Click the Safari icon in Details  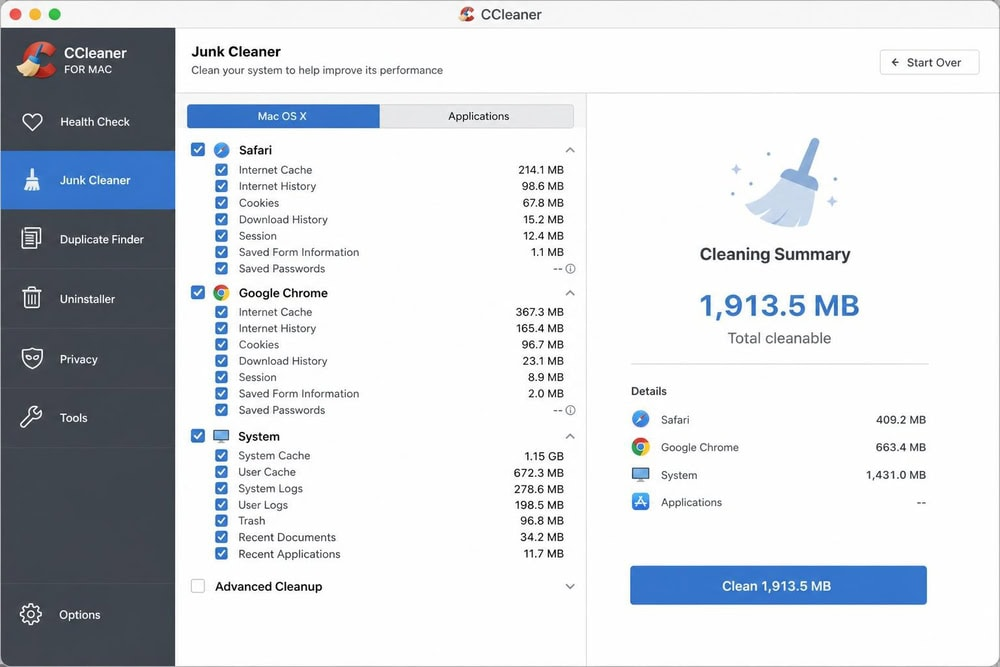[640, 419]
